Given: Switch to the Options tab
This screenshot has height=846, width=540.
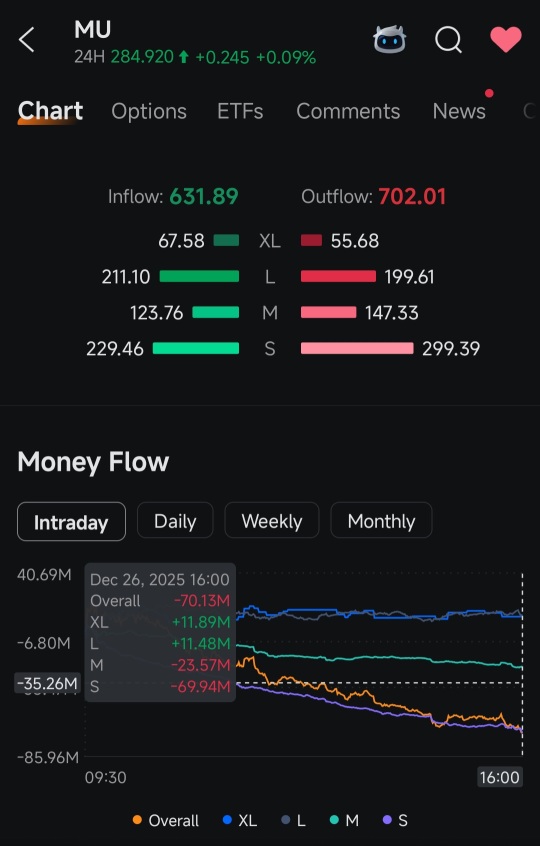Looking at the screenshot, I should (149, 111).
